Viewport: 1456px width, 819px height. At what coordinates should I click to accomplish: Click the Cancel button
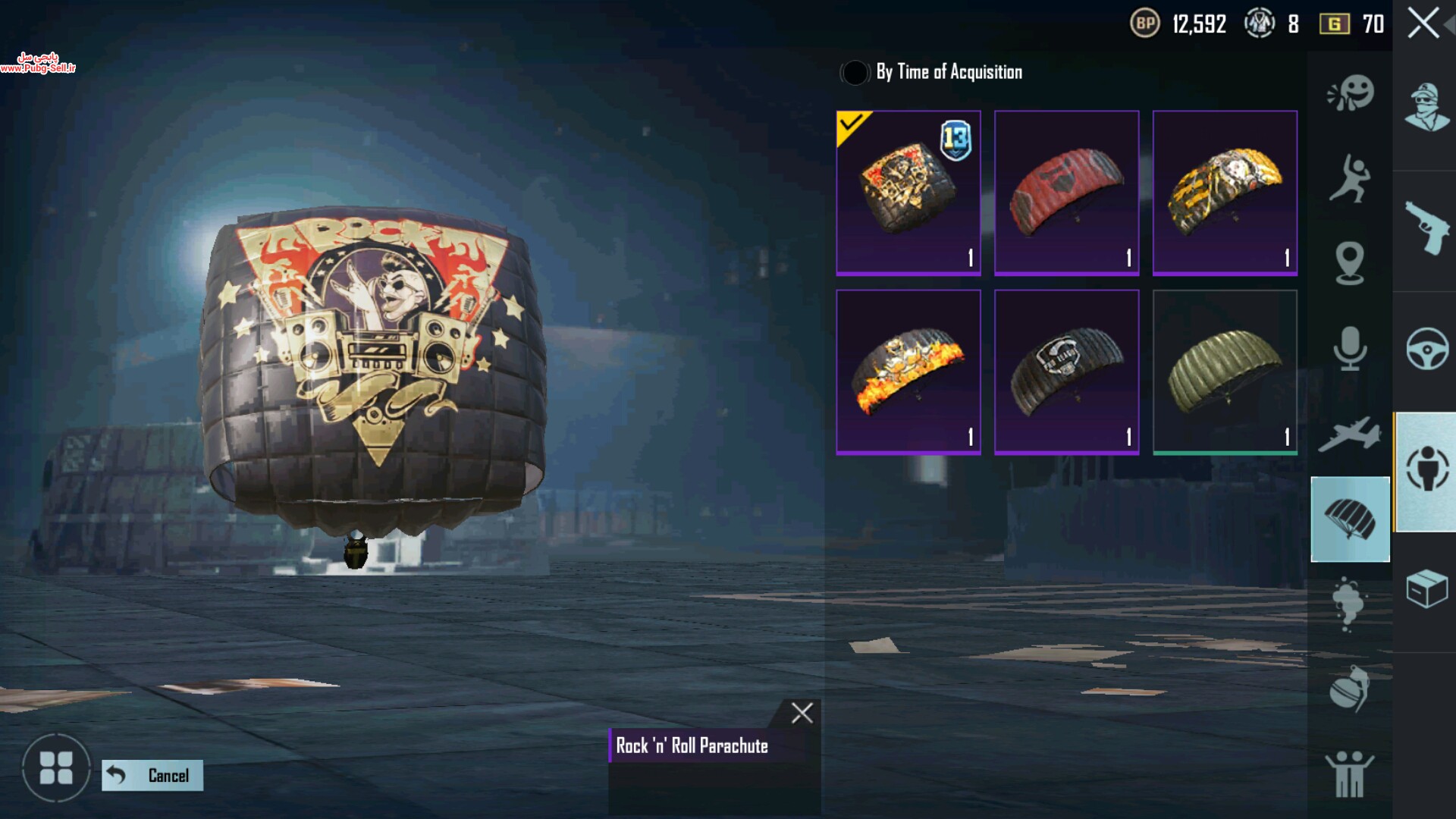(x=152, y=775)
